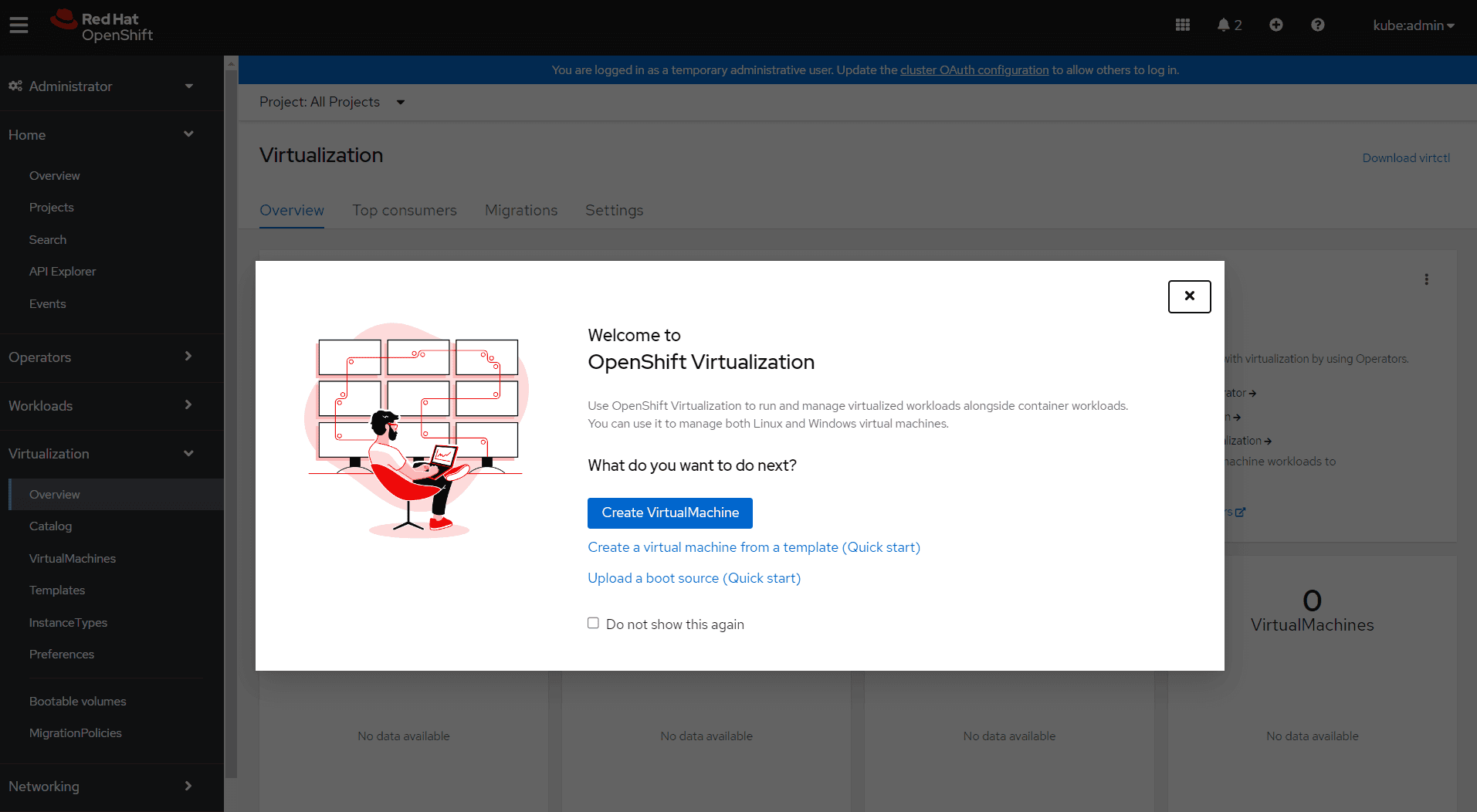Close the welcome dialog with X
The width and height of the screenshot is (1477, 812).
(x=1189, y=296)
